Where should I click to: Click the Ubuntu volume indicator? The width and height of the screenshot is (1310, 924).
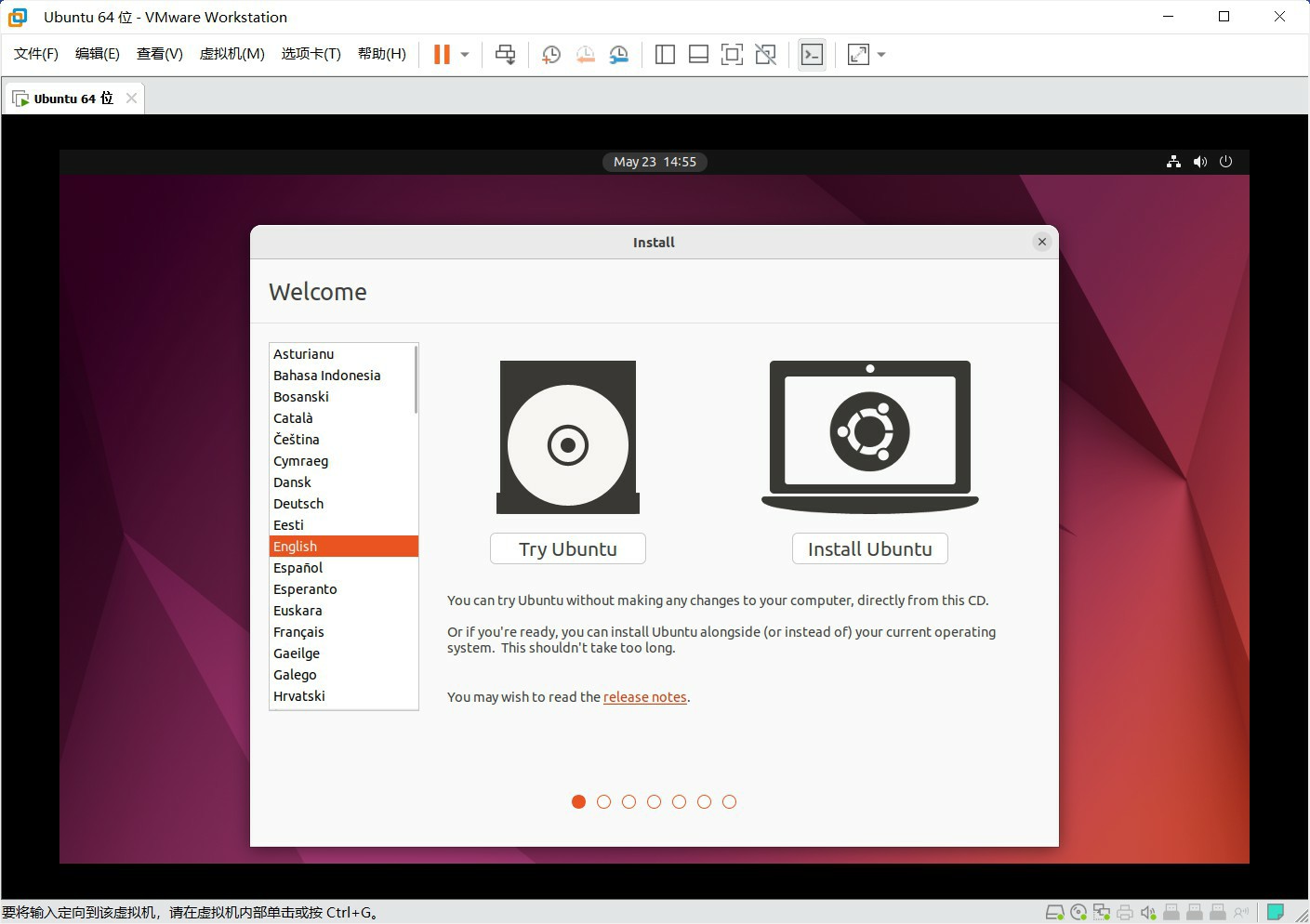1200,162
